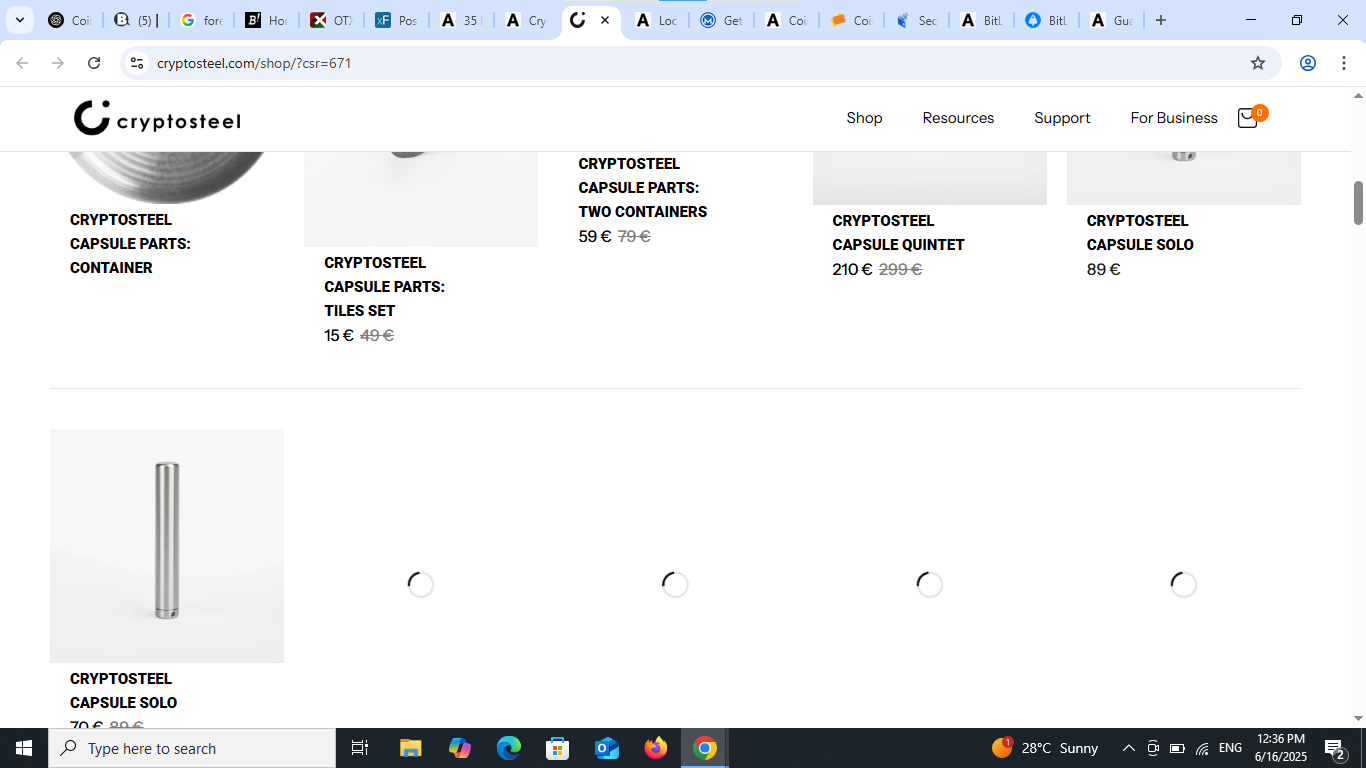
Task: Click the 15 € Tiles Set price
Action: point(339,336)
